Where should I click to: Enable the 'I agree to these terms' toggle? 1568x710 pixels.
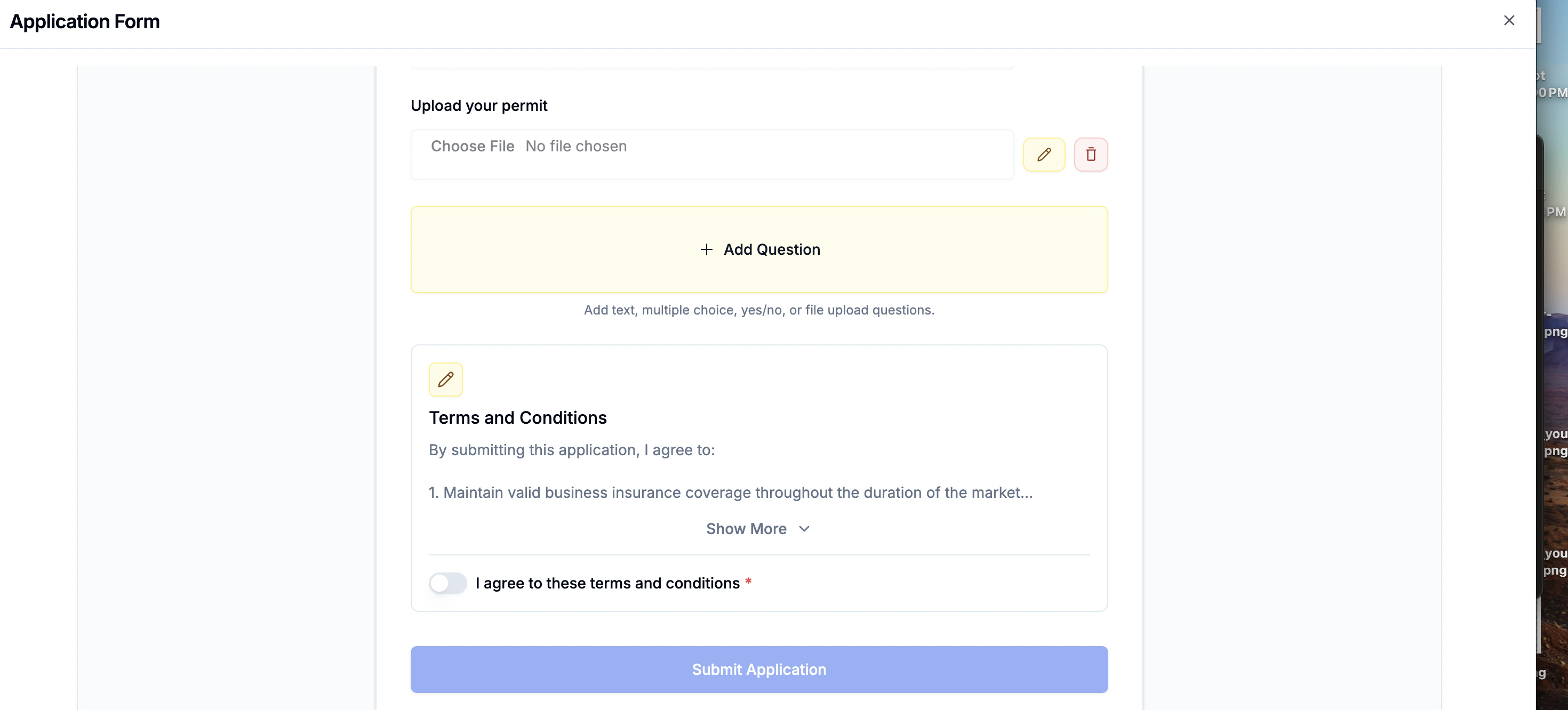pyautogui.click(x=447, y=582)
